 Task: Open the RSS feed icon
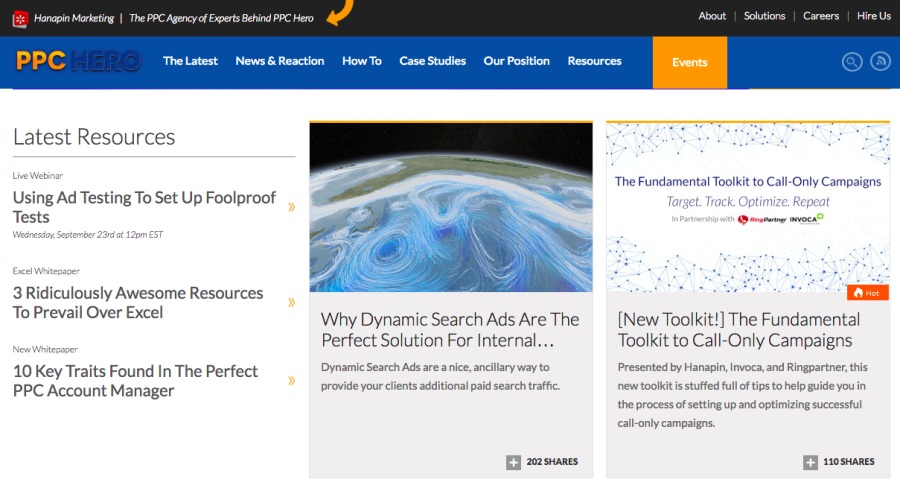click(880, 61)
